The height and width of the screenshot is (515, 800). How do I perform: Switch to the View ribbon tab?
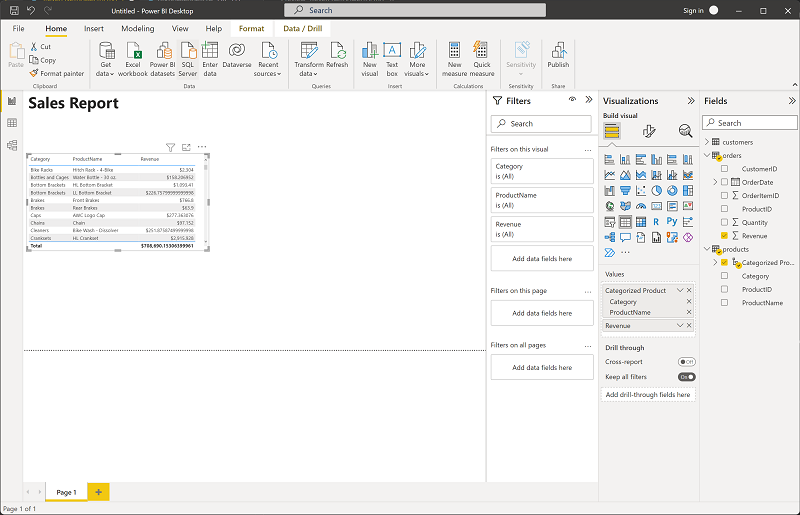click(x=180, y=29)
